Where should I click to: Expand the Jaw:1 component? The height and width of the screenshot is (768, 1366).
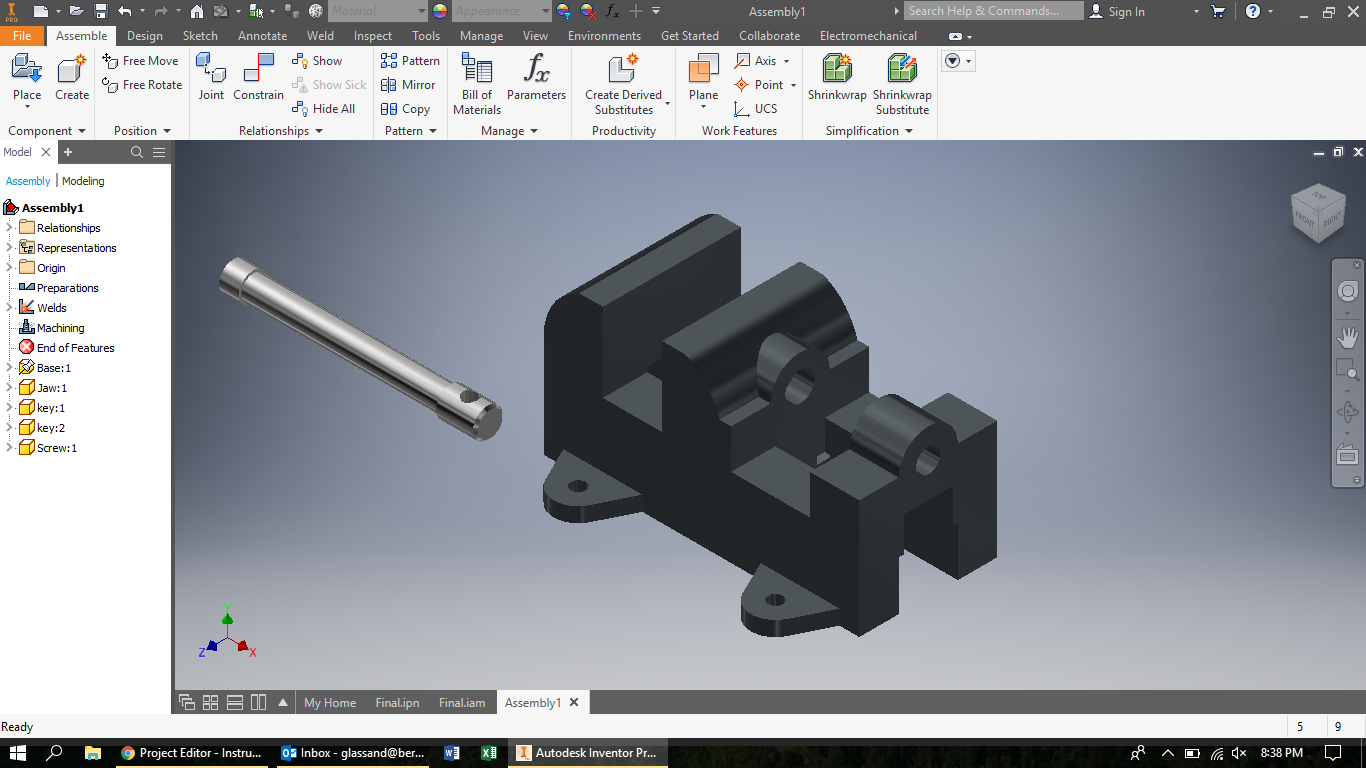pyautogui.click(x=9, y=388)
